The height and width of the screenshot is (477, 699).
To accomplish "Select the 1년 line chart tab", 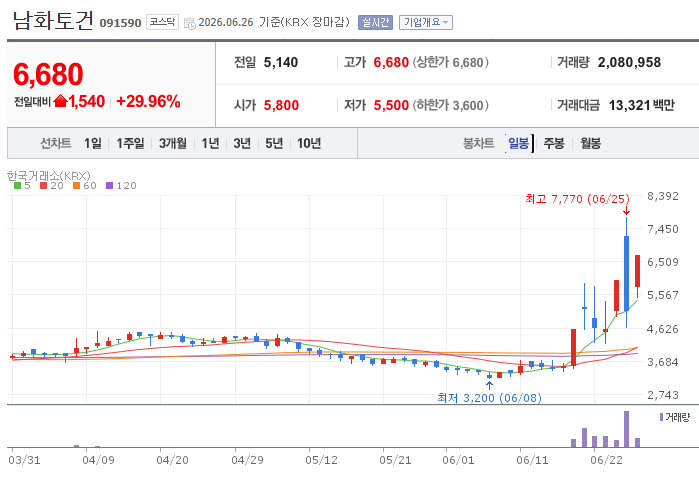I will 210,143.
